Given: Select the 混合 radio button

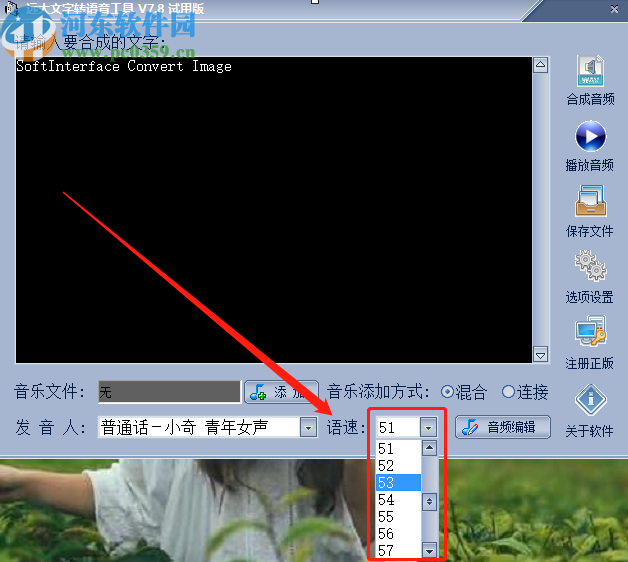Looking at the screenshot, I should tap(447, 392).
